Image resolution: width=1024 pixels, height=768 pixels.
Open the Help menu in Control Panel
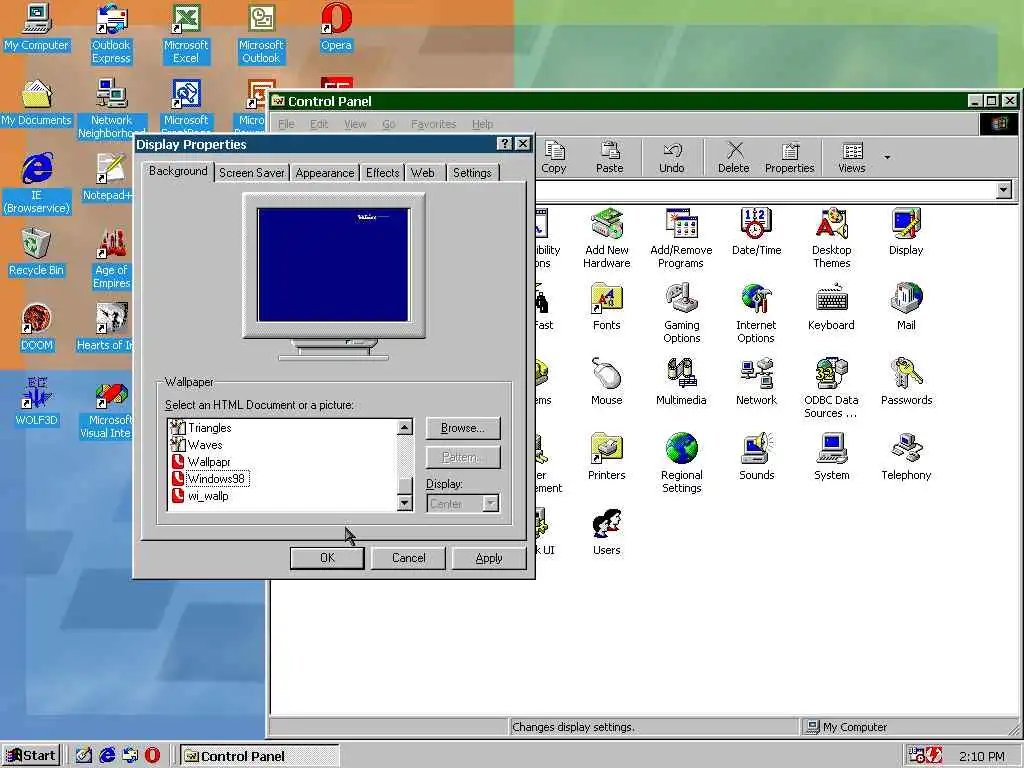tap(483, 124)
